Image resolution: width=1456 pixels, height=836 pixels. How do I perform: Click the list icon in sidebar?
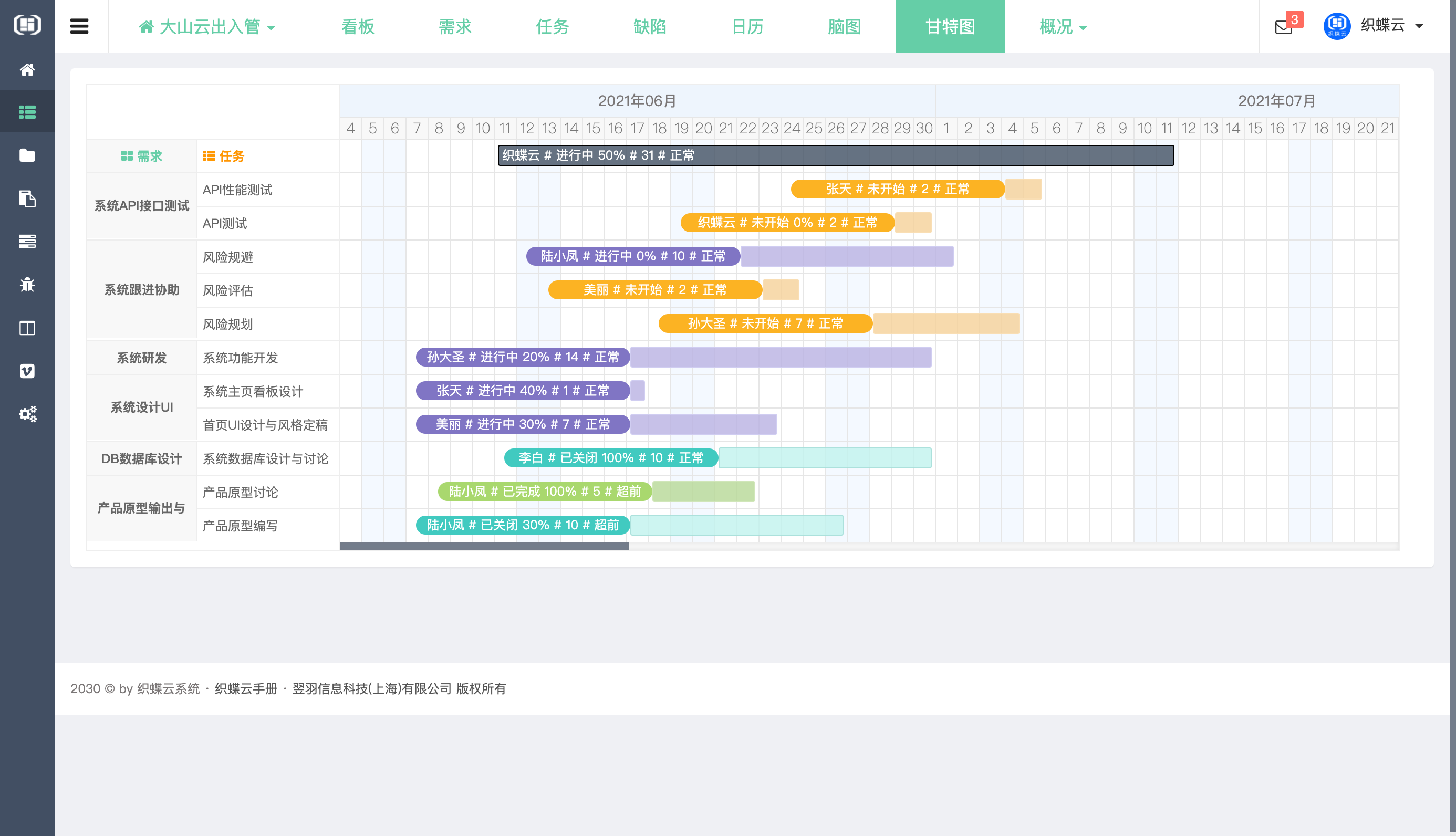click(x=27, y=112)
